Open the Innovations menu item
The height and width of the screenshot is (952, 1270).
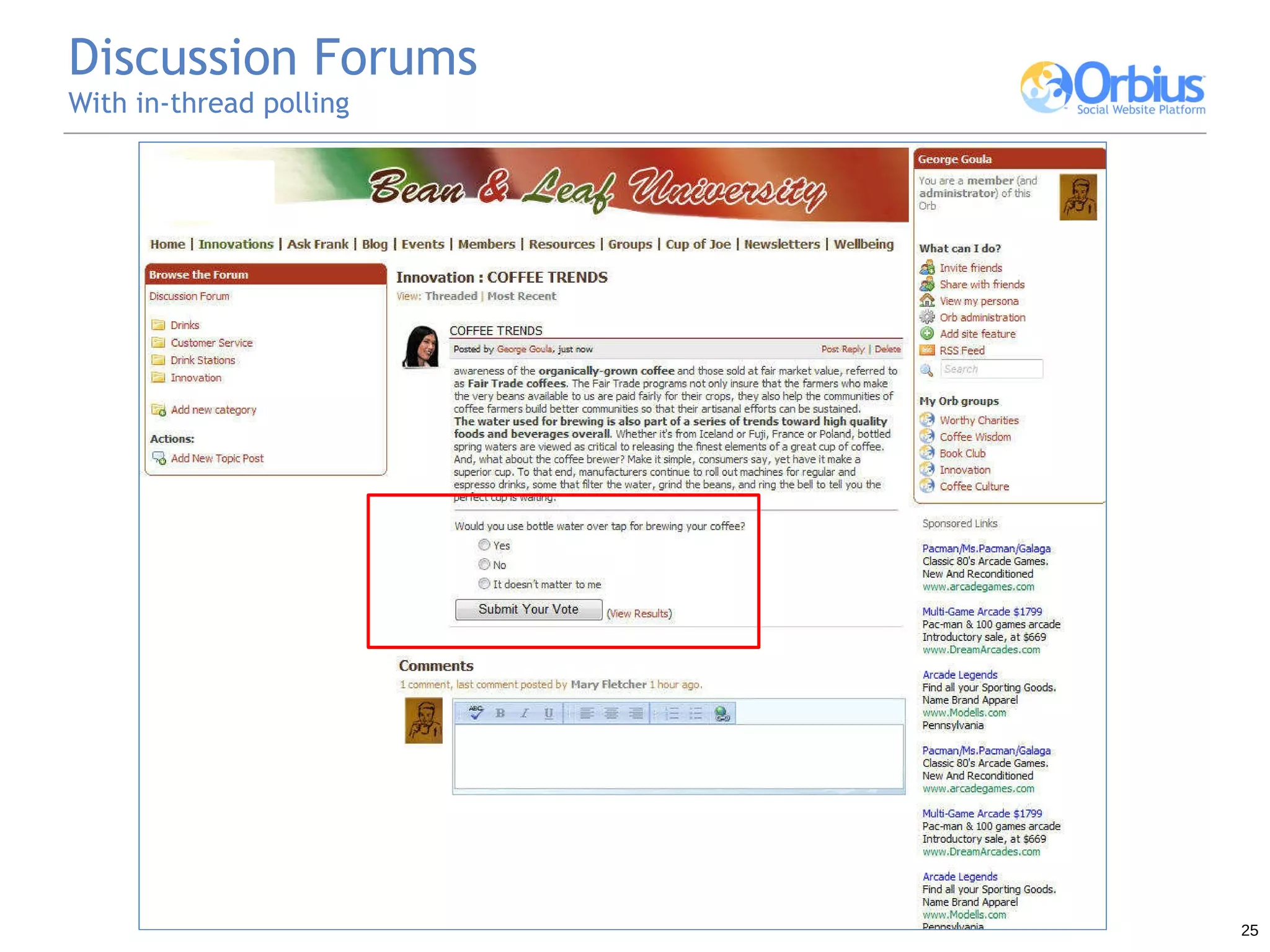(x=236, y=244)
